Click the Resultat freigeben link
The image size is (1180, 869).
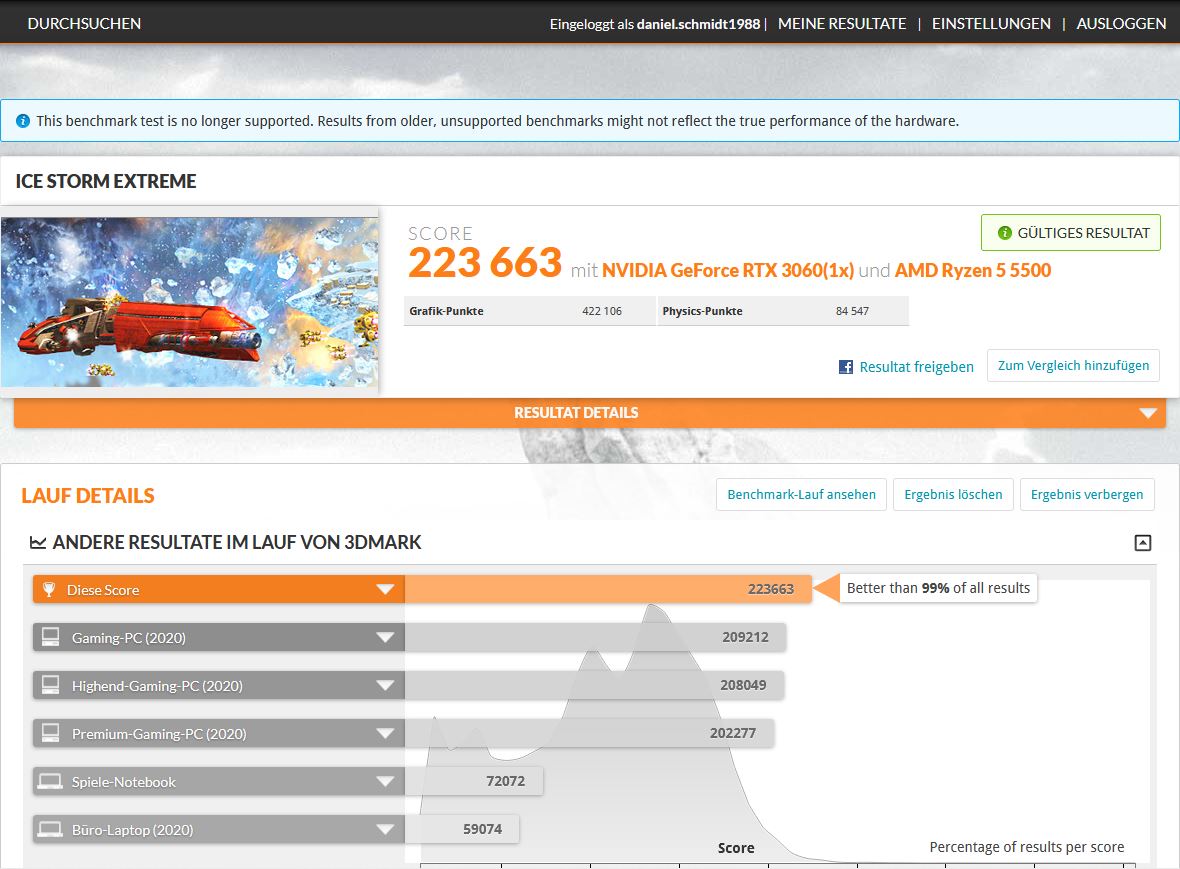(x=917, y=367)
